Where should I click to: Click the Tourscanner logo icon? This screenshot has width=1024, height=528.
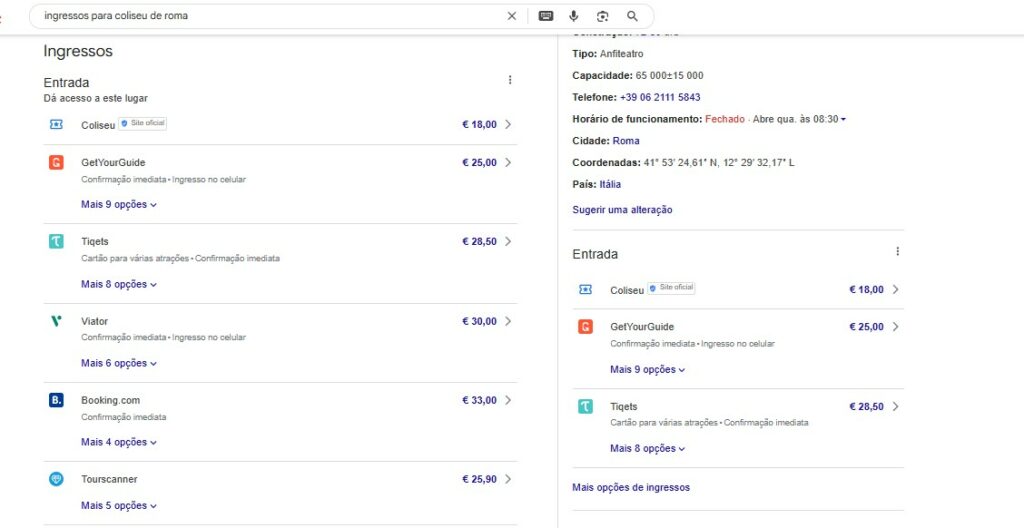(56, 479)
